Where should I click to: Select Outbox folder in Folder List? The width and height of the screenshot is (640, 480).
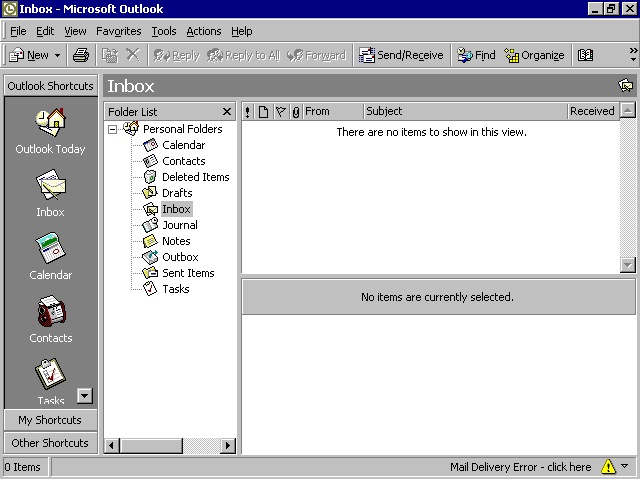(180, 257)
